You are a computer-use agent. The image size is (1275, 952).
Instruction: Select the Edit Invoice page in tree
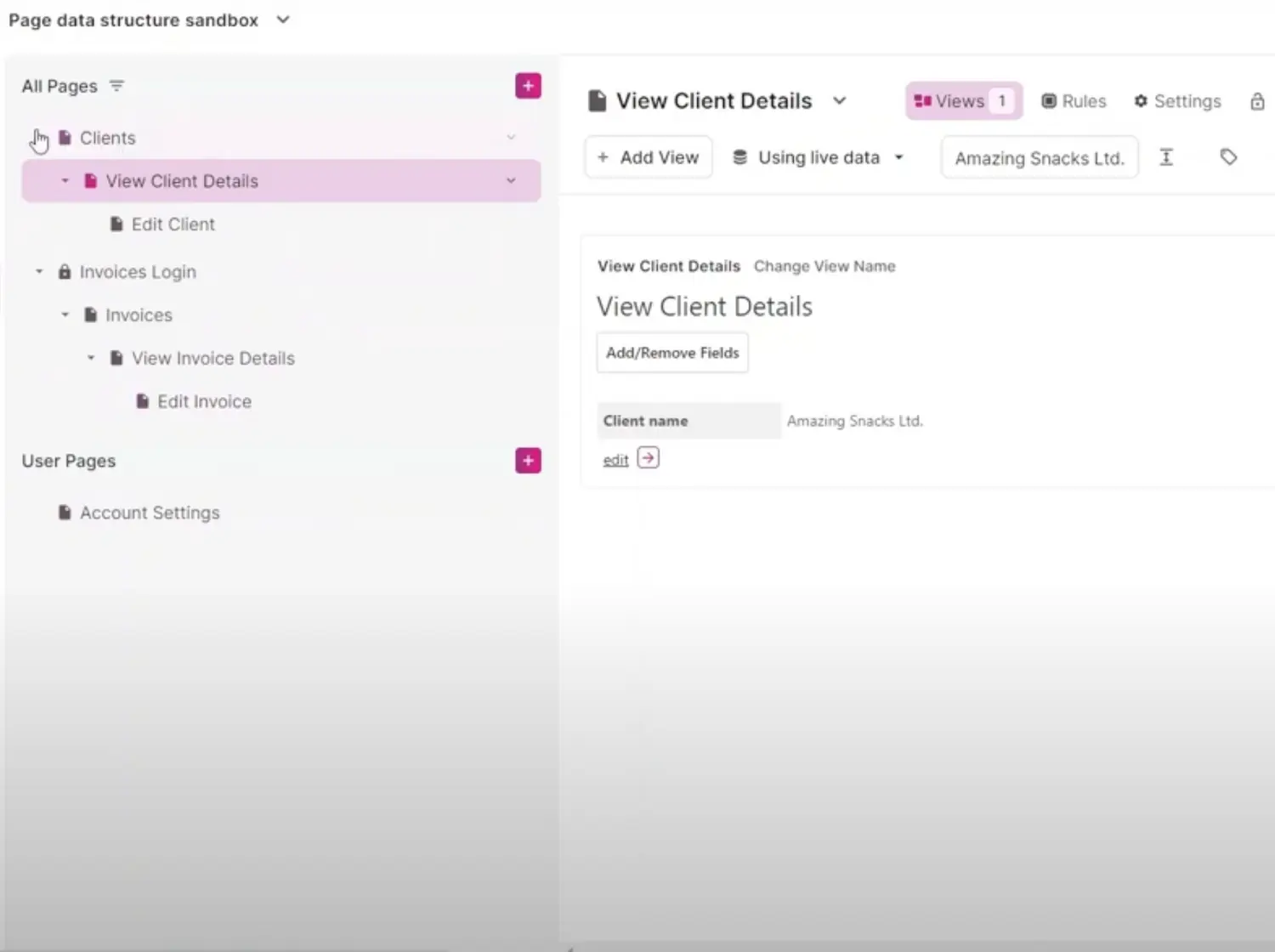[x=204, y=402]
